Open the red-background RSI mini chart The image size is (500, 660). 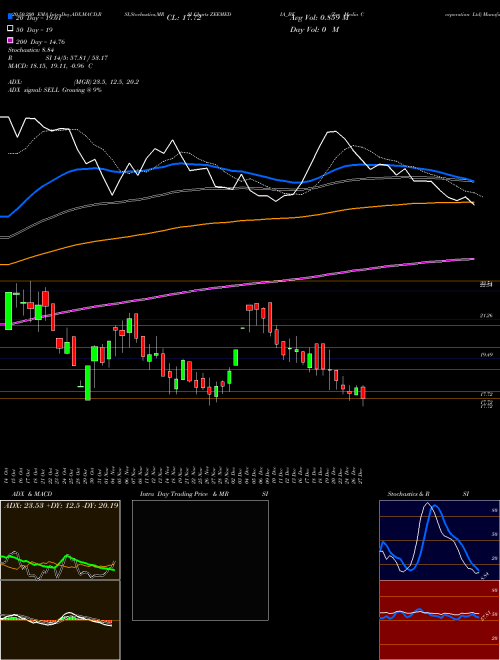click(439, 620)
